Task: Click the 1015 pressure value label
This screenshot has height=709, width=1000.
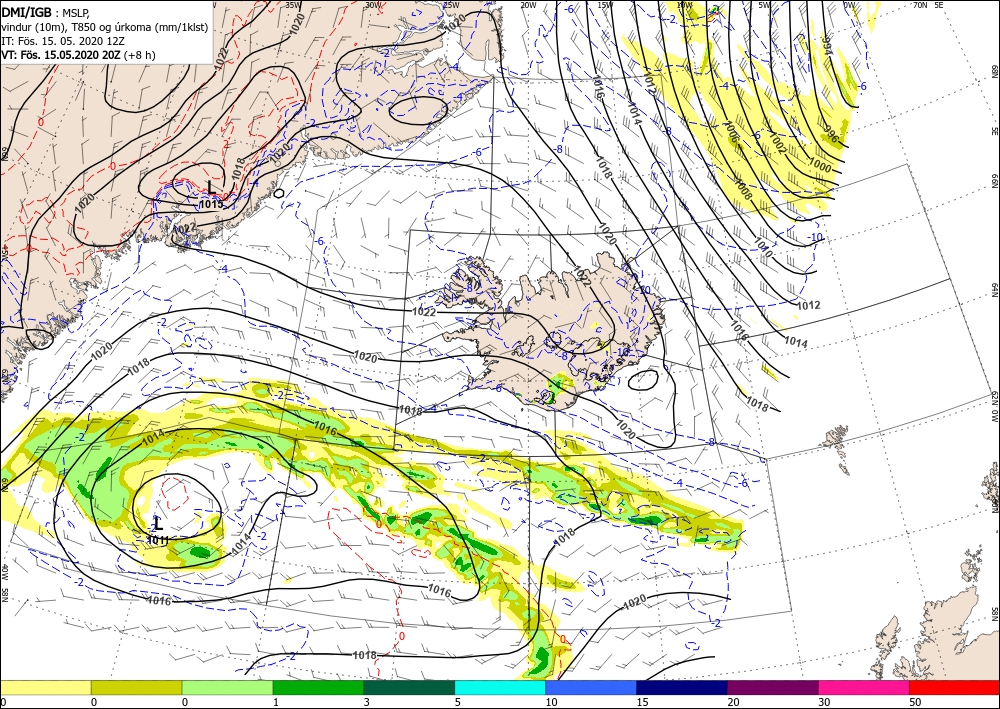Action: (211, 204)
